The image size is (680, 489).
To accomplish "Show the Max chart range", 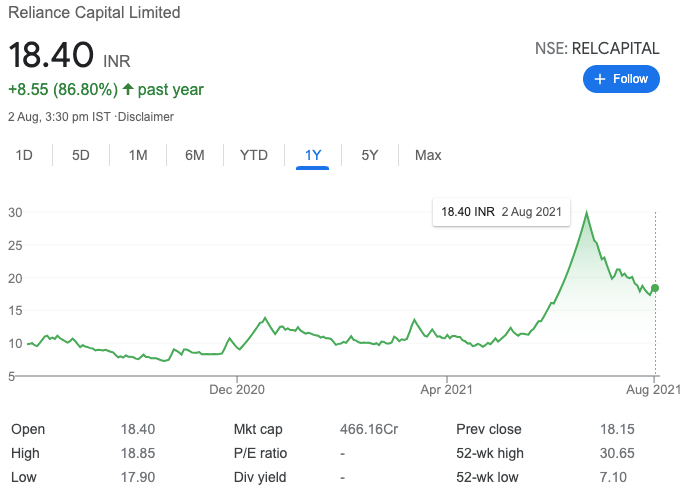I will (428, 155).
